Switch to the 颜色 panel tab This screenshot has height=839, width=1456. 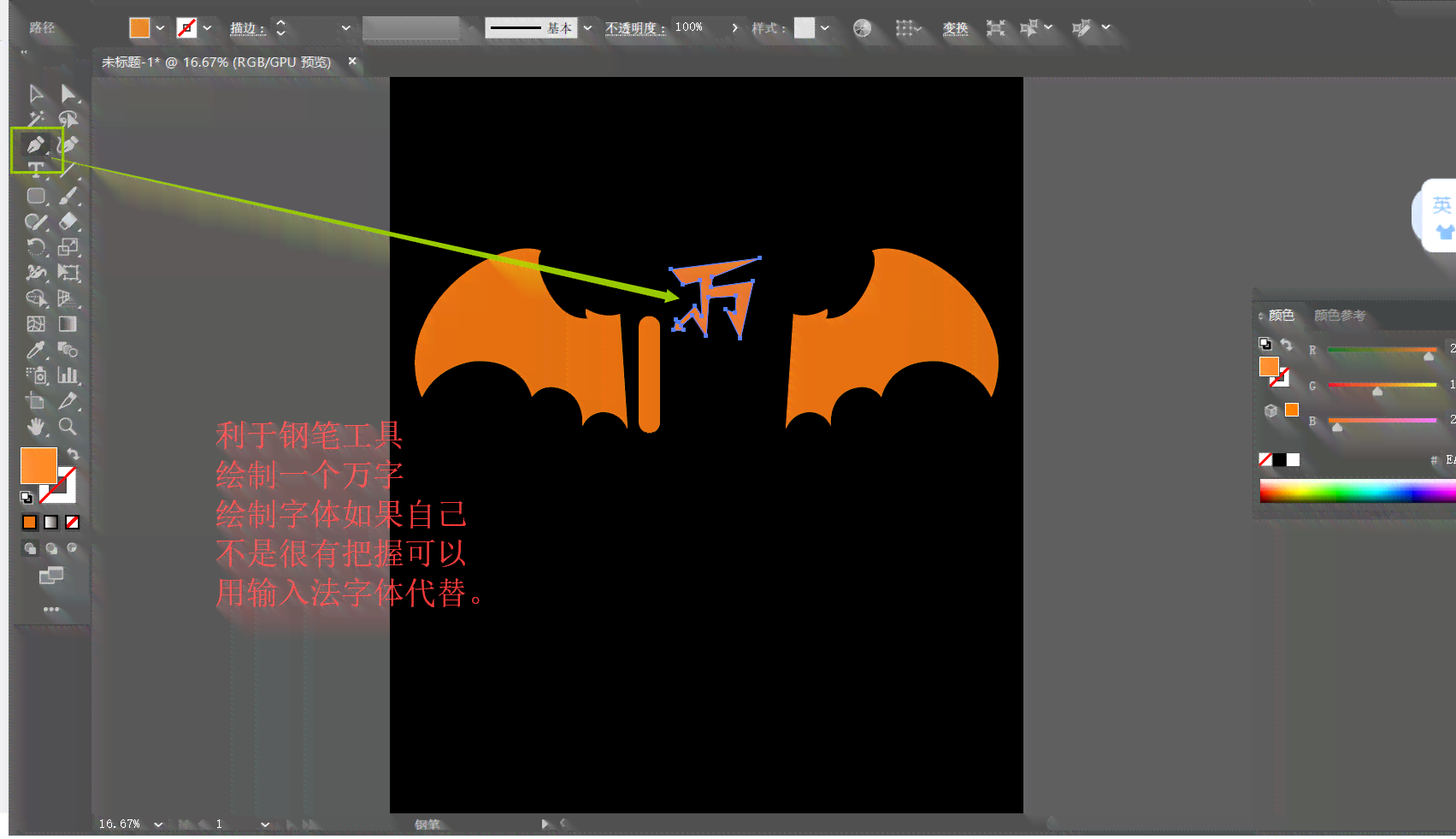[x=1282, y=316]
